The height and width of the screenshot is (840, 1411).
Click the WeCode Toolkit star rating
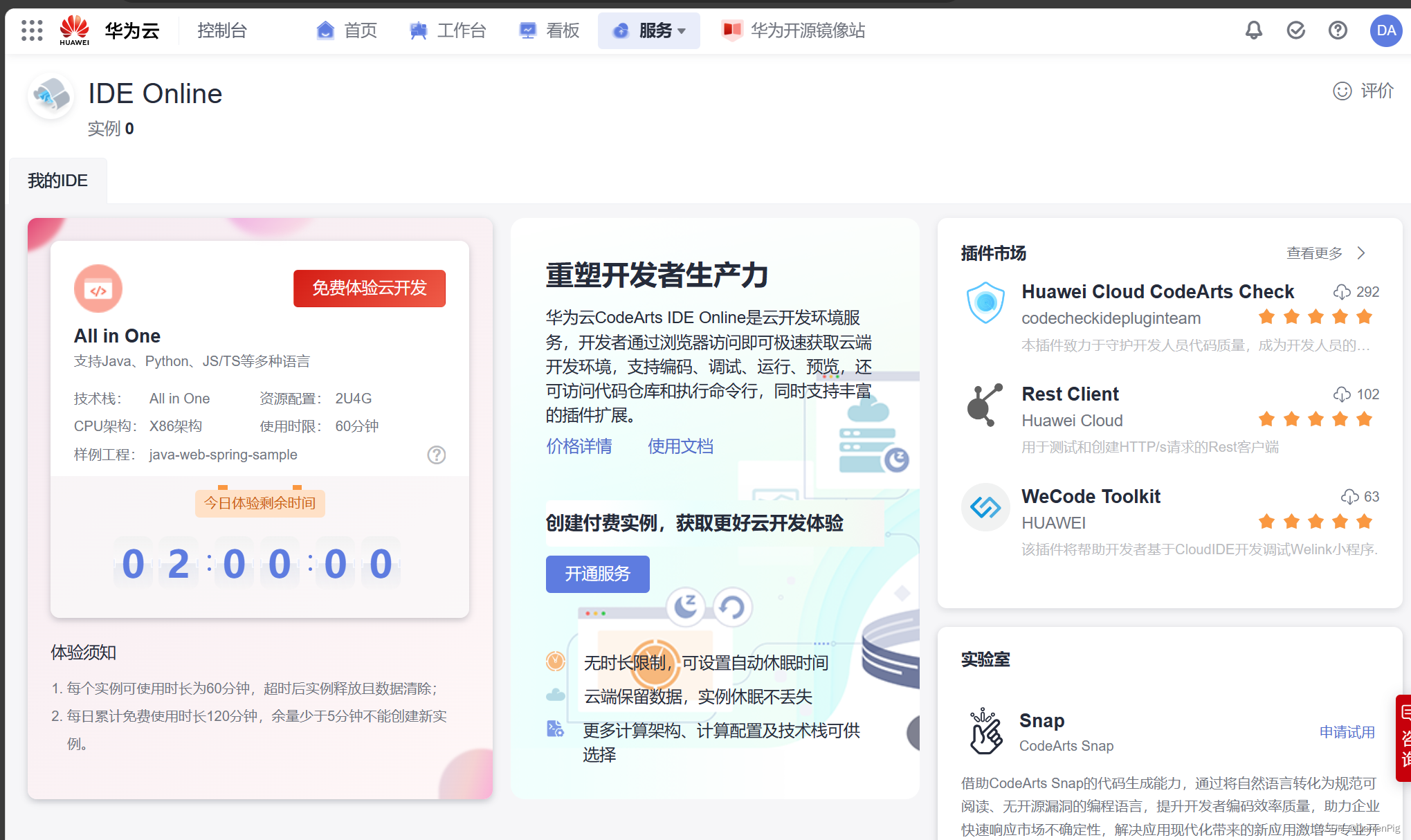[x=1315, y=522]
